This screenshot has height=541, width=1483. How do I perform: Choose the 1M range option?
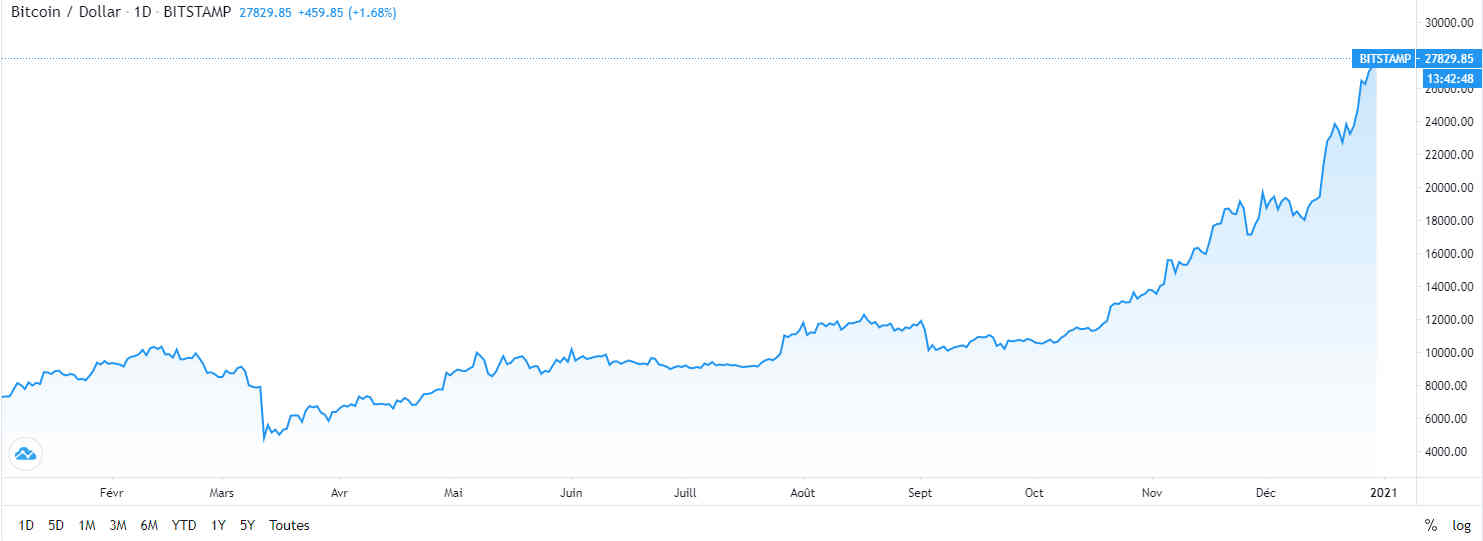[x=87, y=525]
